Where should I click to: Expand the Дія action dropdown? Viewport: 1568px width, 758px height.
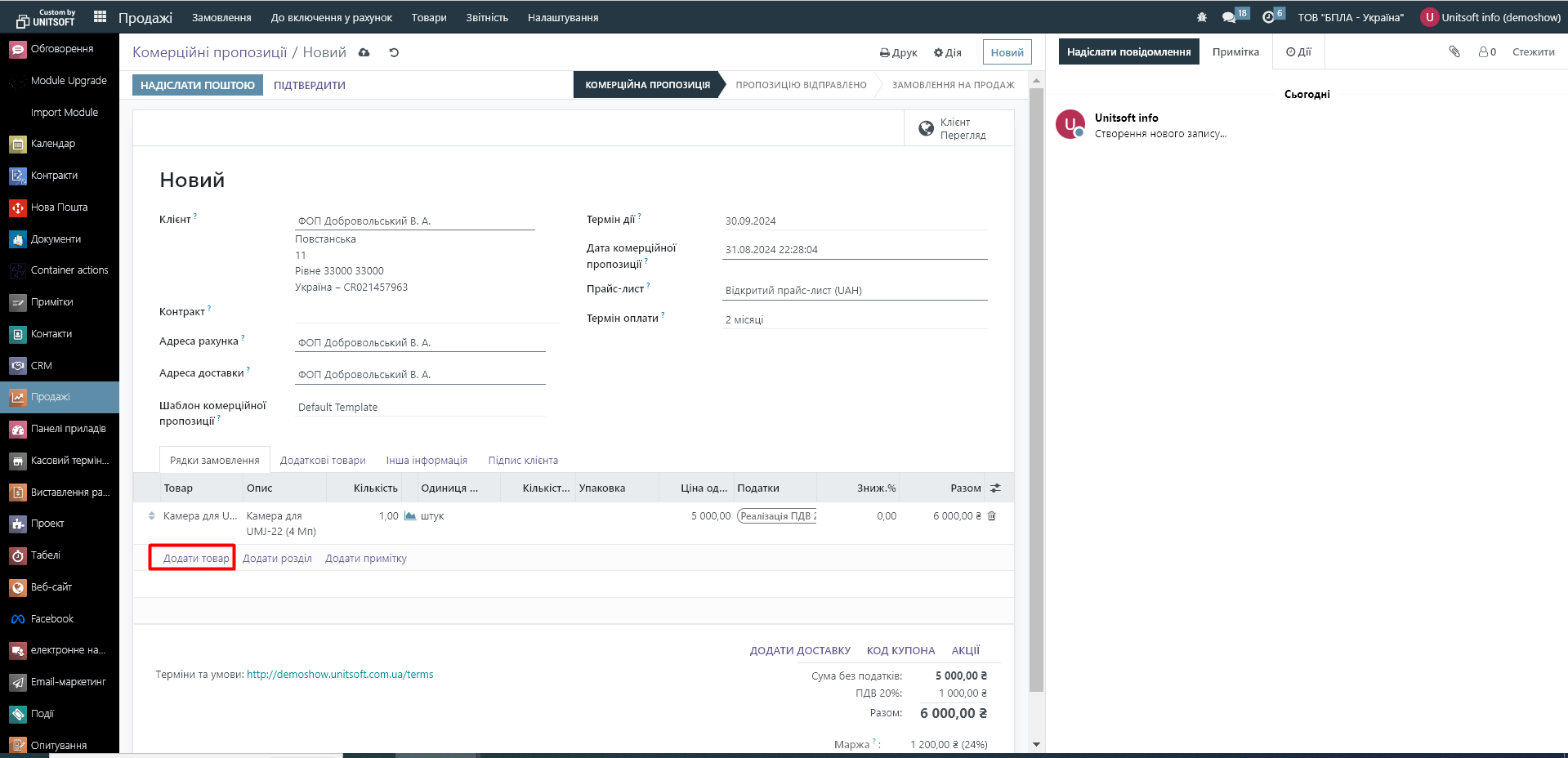point(948,52)
